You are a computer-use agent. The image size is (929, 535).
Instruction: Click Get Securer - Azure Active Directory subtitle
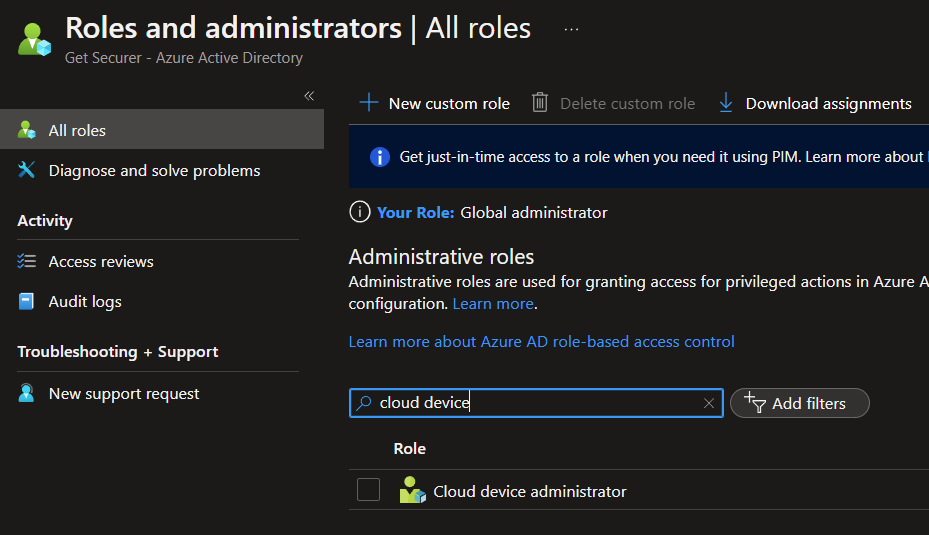tap(184, 57)
